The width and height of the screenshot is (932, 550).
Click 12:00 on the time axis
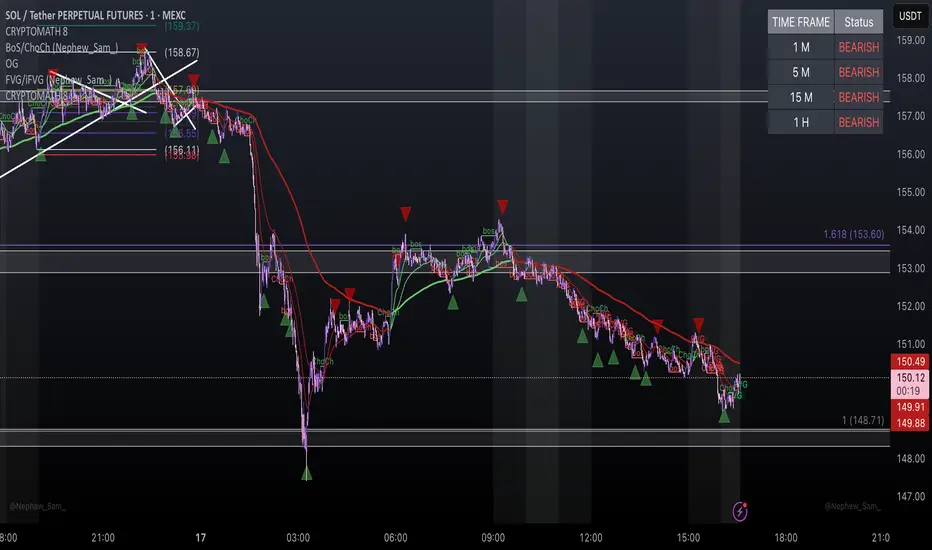click(x=590, y=538)
